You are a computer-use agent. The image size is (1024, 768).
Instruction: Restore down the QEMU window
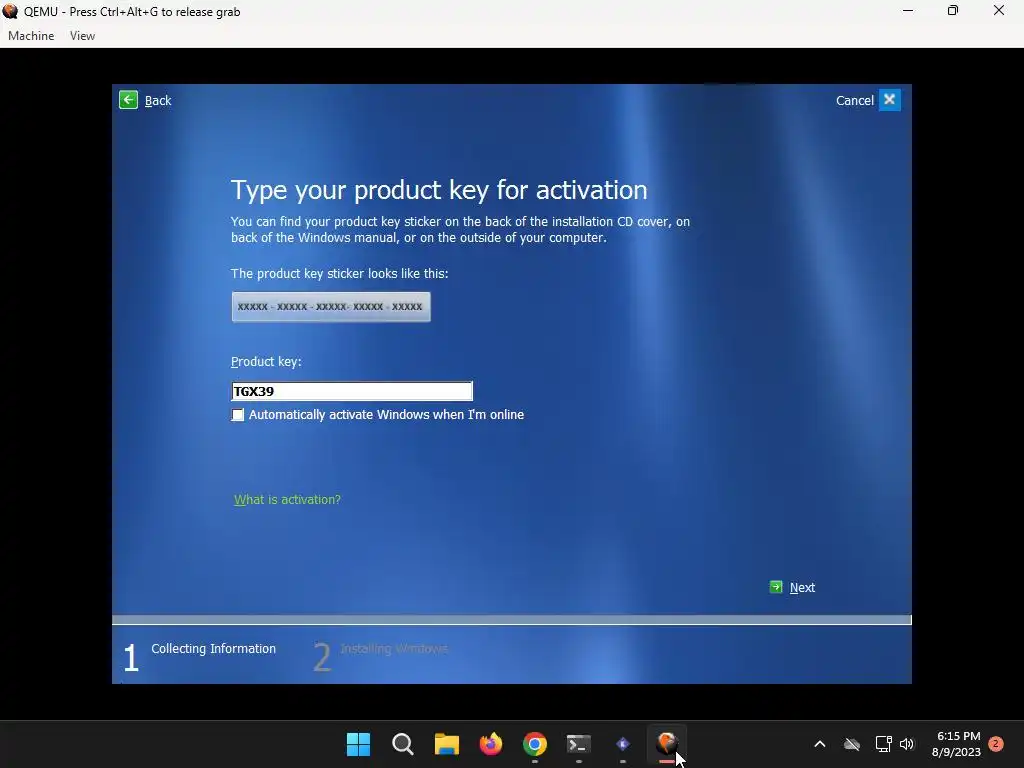953,10
